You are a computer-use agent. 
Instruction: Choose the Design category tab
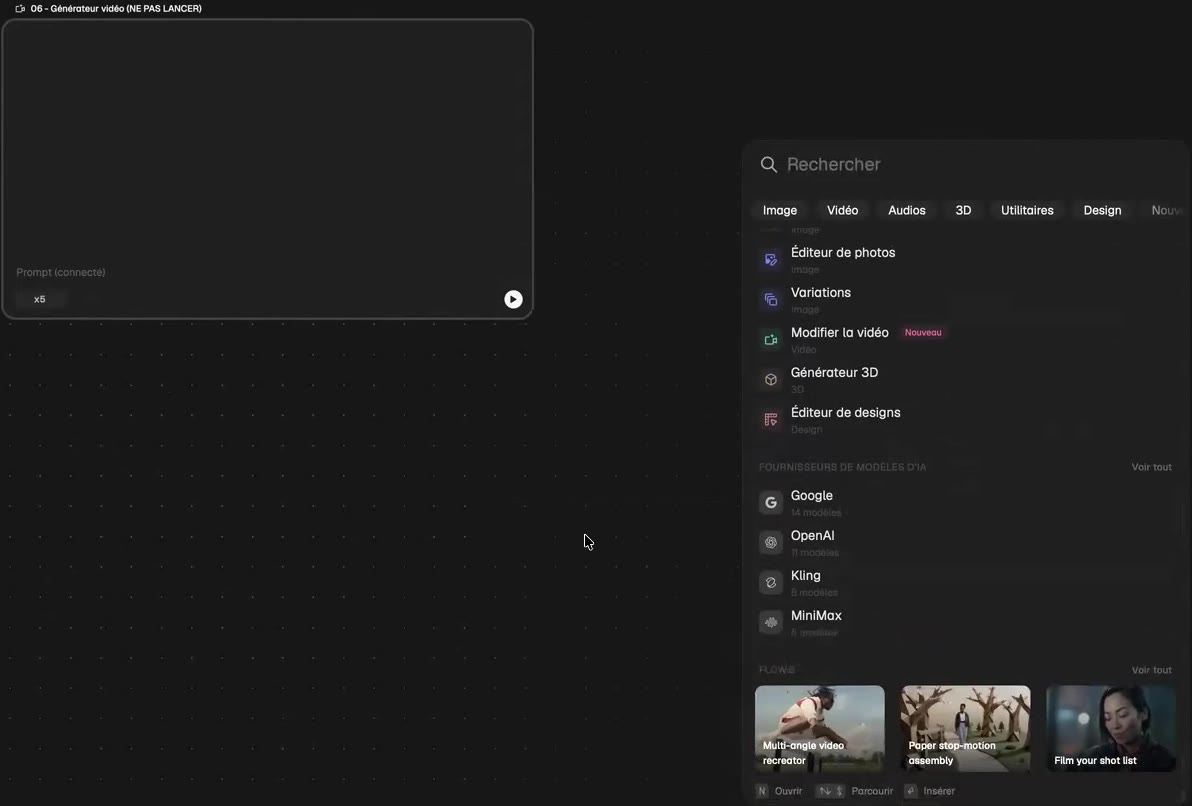(x=1102, y=211)
